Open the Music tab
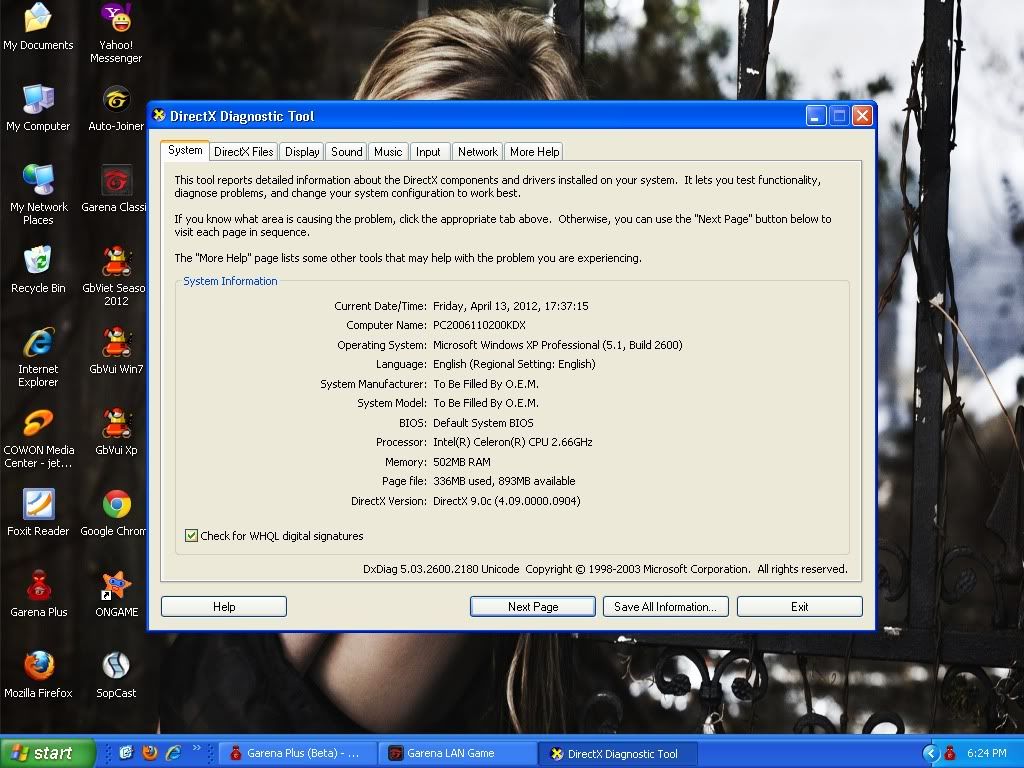The width and height of the screenshot is (1024, 768). click(388, 152)
